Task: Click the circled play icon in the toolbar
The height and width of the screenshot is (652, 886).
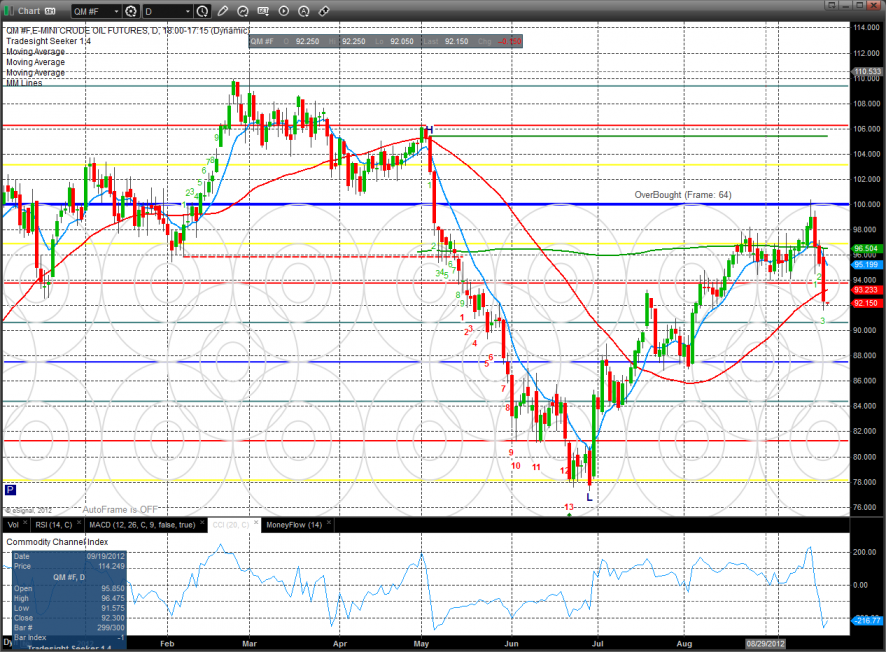Action: pos(284,11)
